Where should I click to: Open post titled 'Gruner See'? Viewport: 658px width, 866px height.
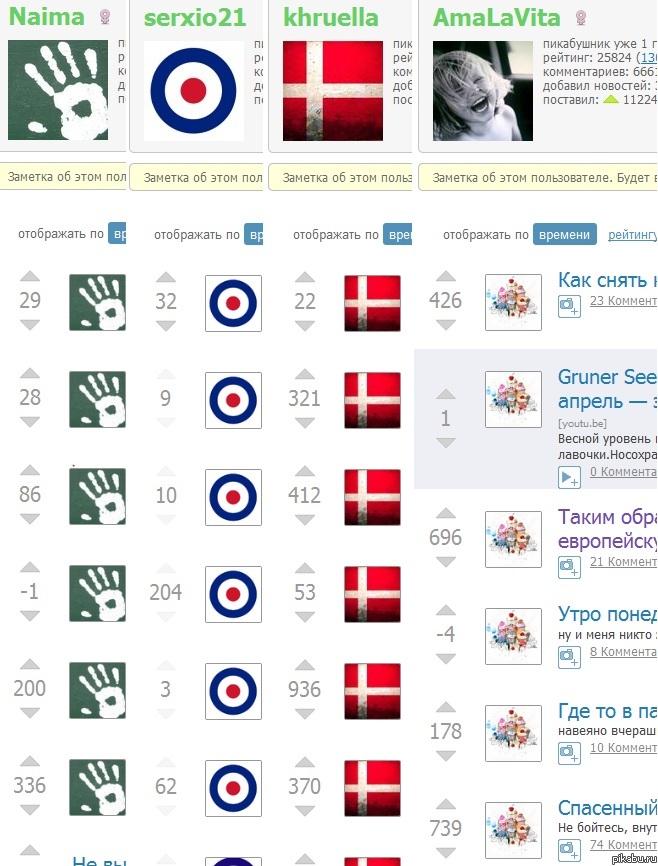click(x=607, y=389)
